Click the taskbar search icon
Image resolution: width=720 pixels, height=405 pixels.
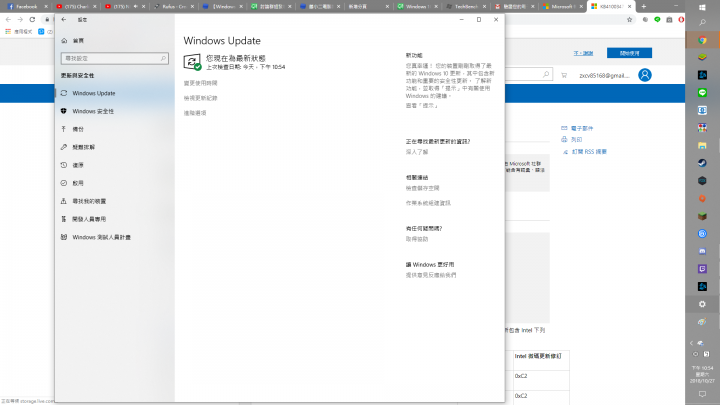click(702, 22)
